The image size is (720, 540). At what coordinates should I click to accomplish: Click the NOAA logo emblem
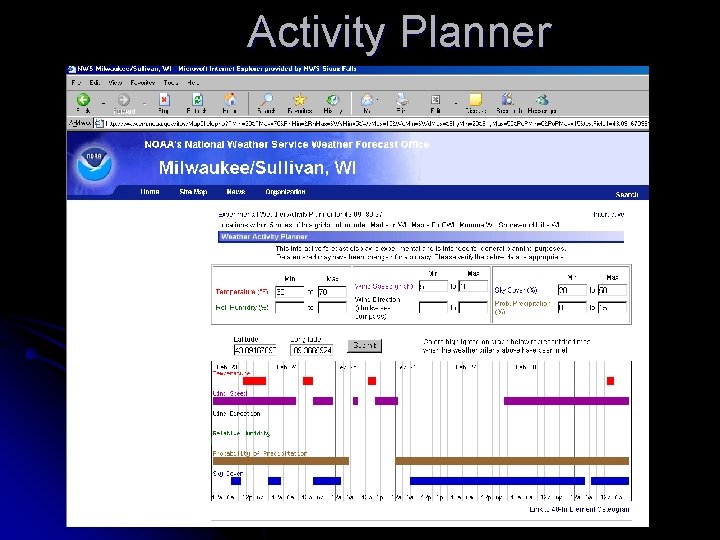click(94, 163)
